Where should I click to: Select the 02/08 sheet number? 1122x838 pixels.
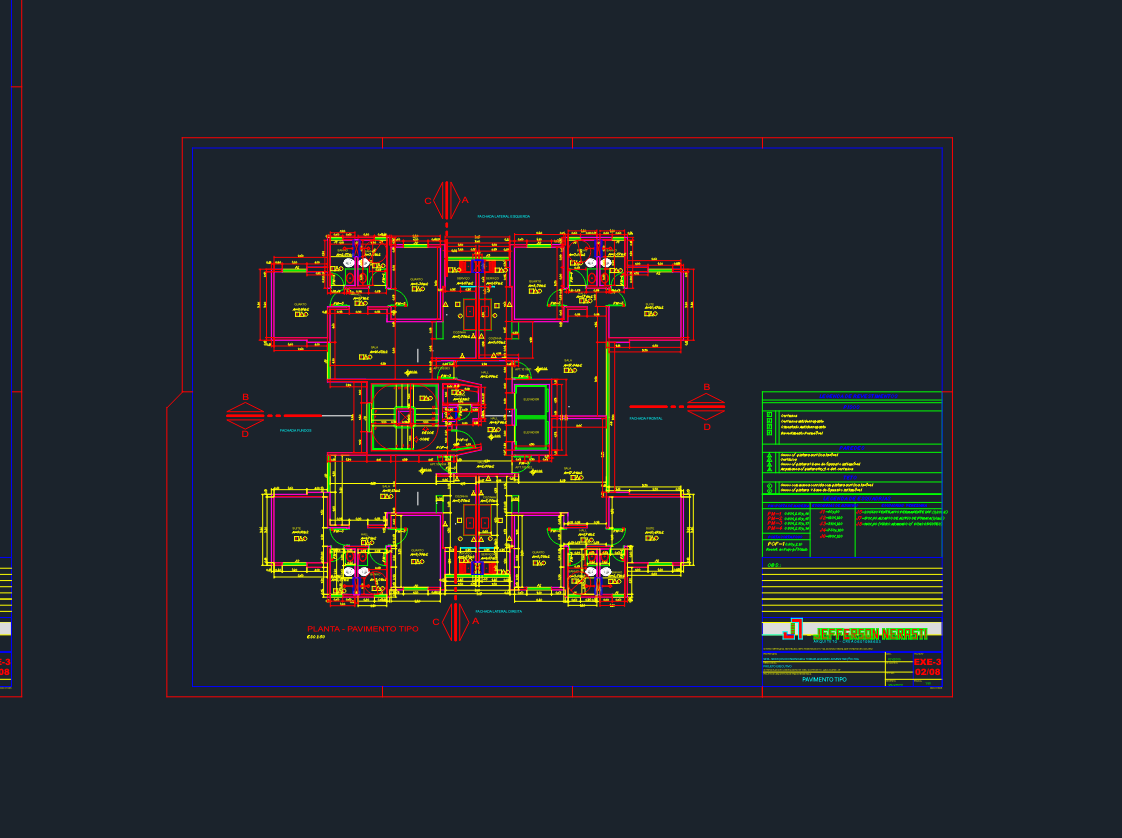click(927, 672)
